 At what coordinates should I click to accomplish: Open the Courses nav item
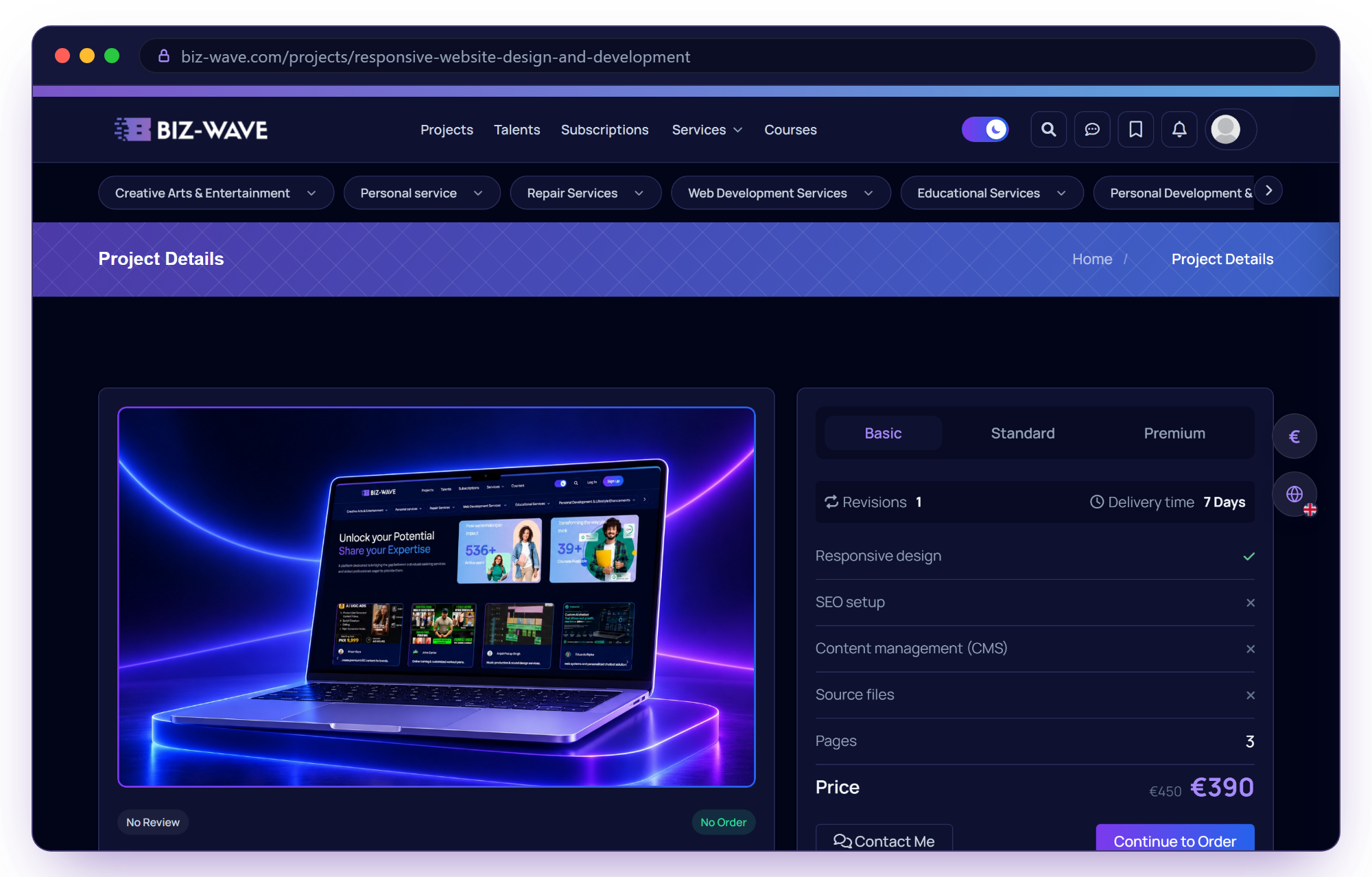point(790,130)
